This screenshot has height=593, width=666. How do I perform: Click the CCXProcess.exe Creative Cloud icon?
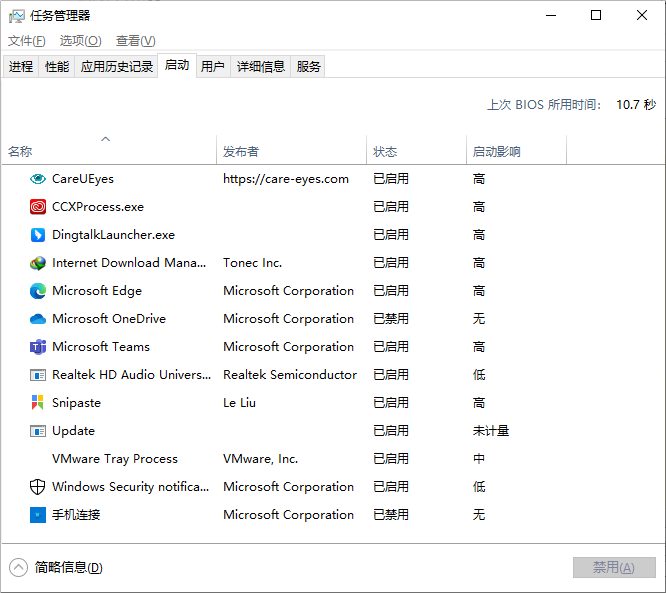[38, 207]
